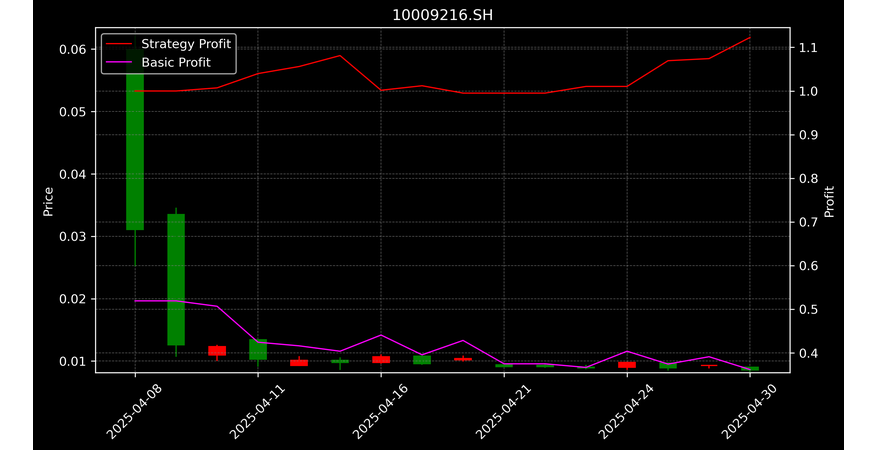Click the 0.4 profit tick label
The image size is (878, 450).
[807, 353]
